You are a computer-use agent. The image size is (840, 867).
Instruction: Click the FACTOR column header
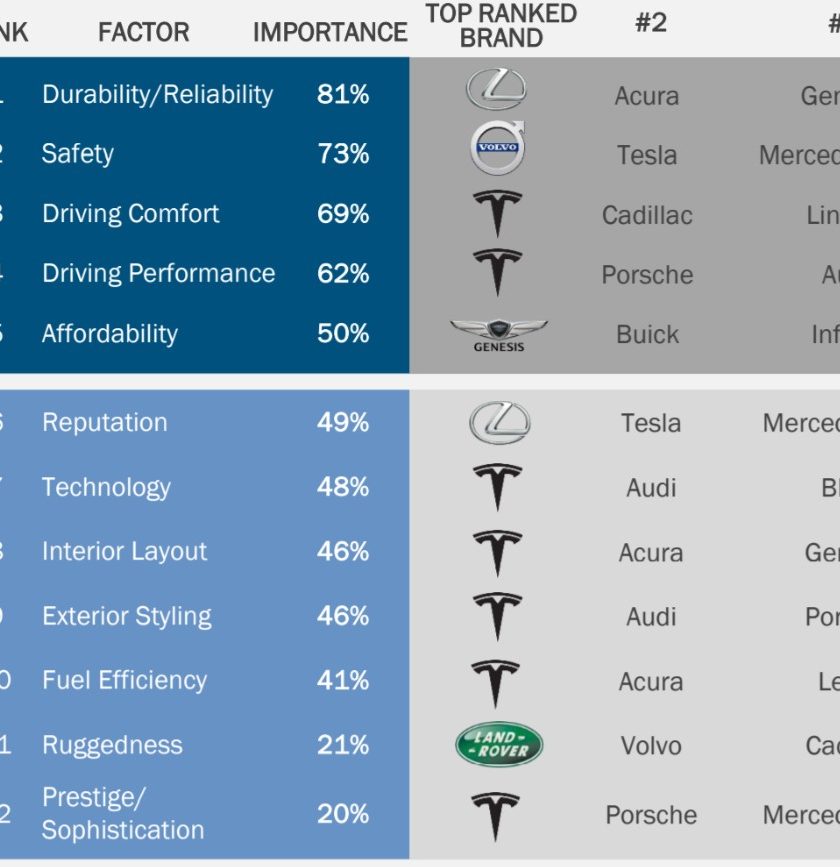[144, 32]
